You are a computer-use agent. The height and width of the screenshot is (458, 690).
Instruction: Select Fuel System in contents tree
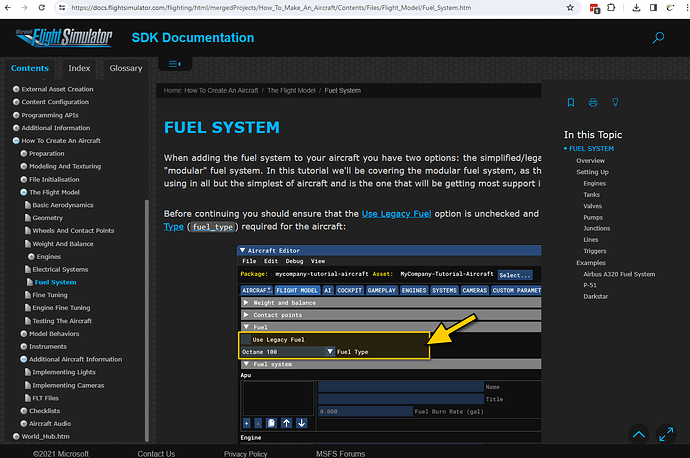[x=55, y=282]
